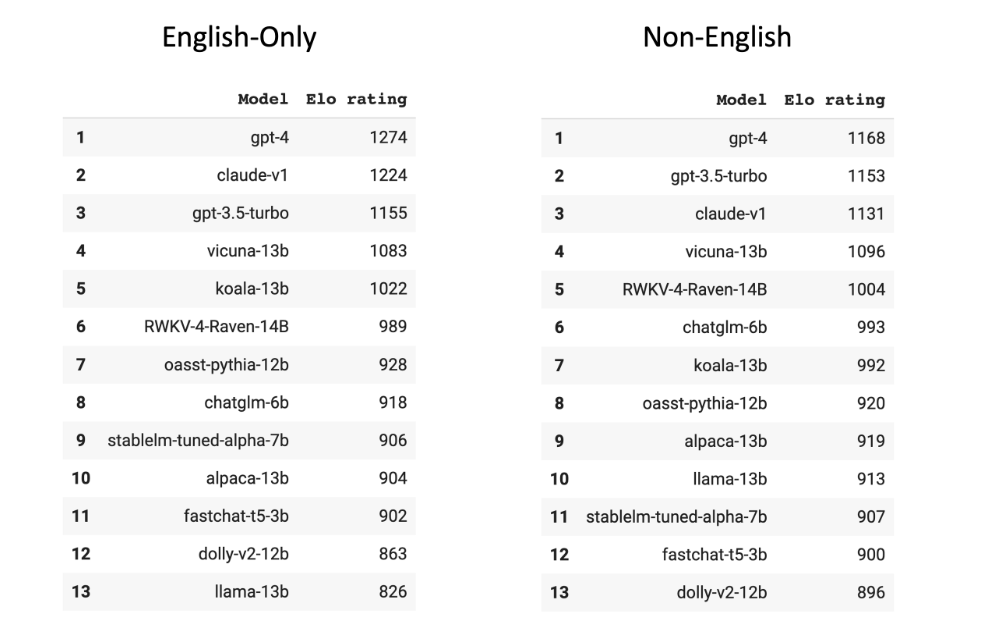Click the Non-English table title
This screenshot has width=994, height=630.
click(x=716, y=38)
